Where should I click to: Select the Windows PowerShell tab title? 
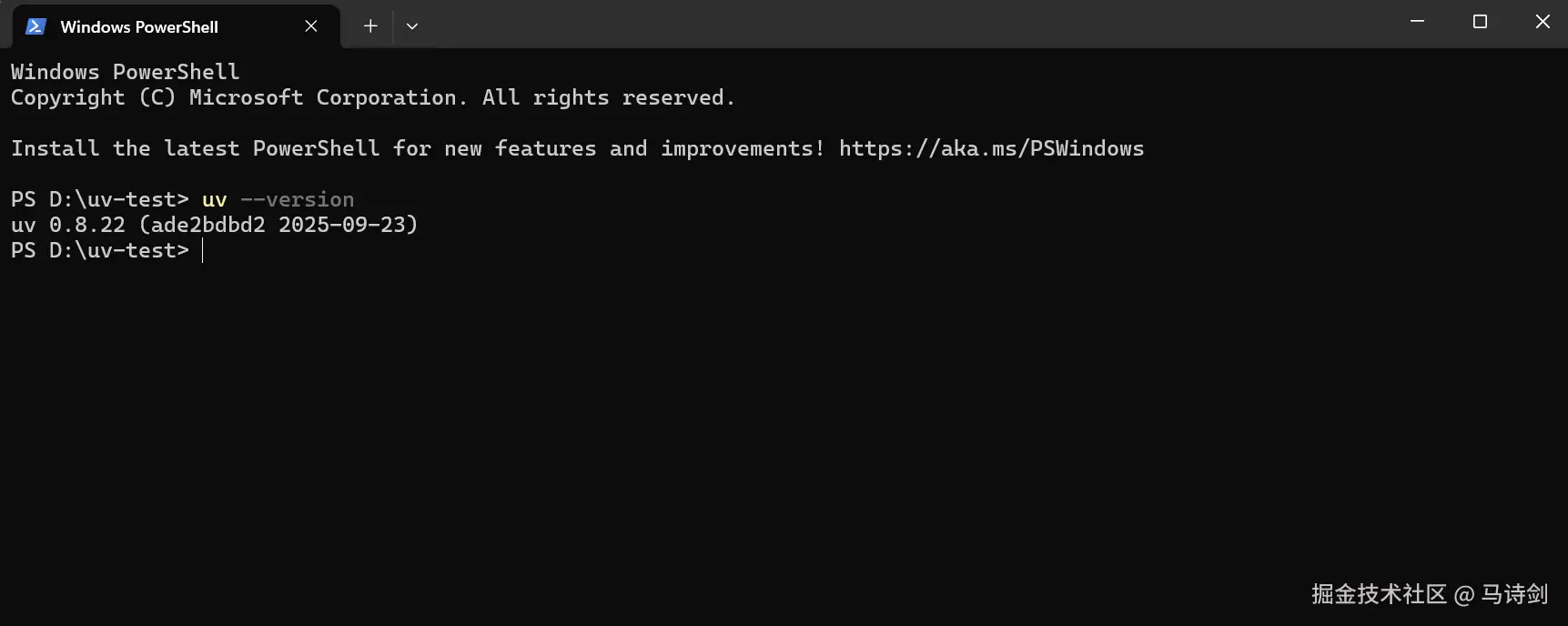(139, 27)
